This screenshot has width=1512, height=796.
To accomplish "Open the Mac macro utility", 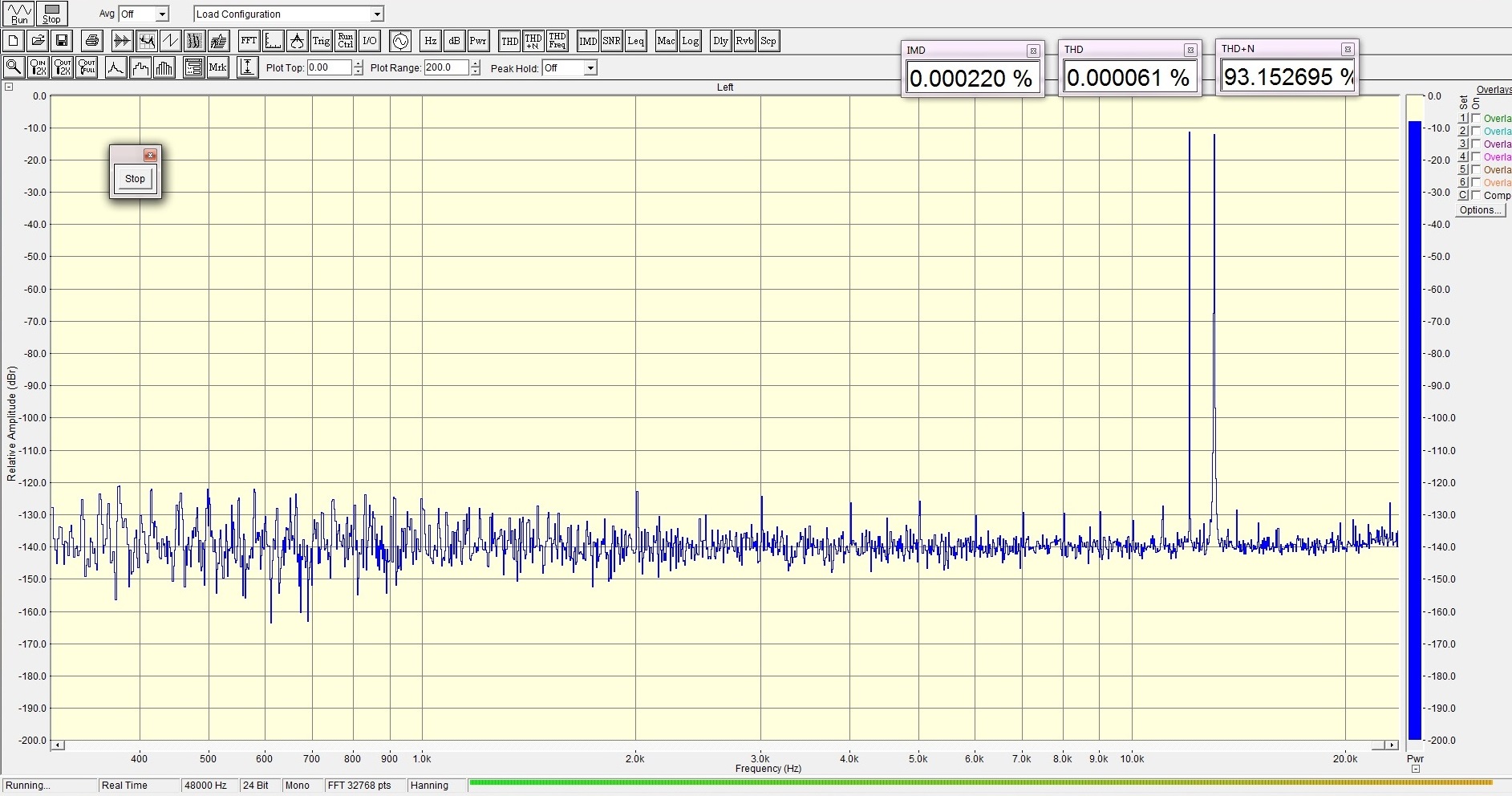I will pos(666,41).
